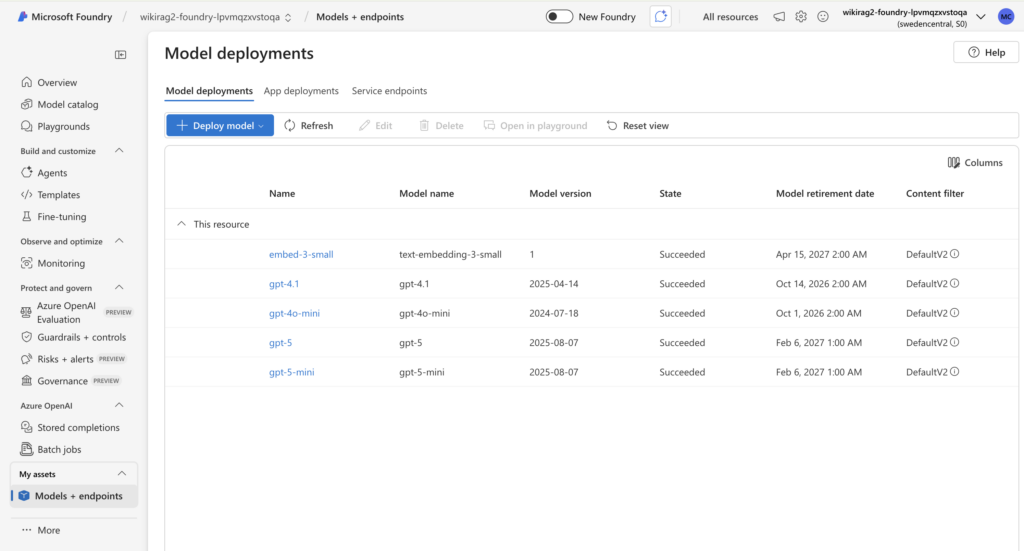Click the Batch jobs icon
This screenshot has width=1024, height=551.
[x=26, y=449]
